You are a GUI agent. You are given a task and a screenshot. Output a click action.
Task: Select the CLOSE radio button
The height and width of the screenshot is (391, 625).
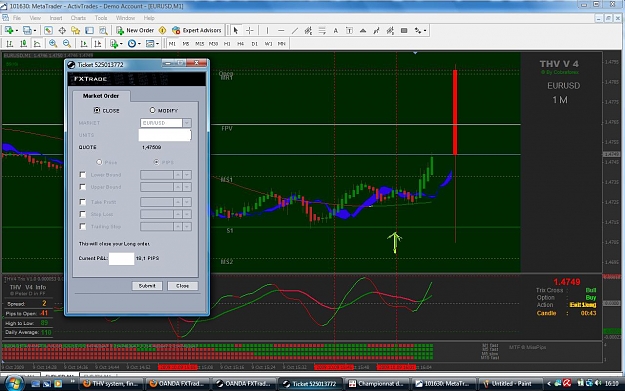click(97, 110)
